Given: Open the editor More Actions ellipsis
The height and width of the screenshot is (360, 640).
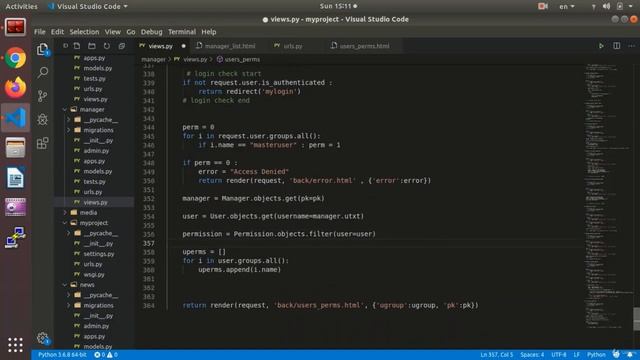Looking at the screenshot, I should 631,46.
